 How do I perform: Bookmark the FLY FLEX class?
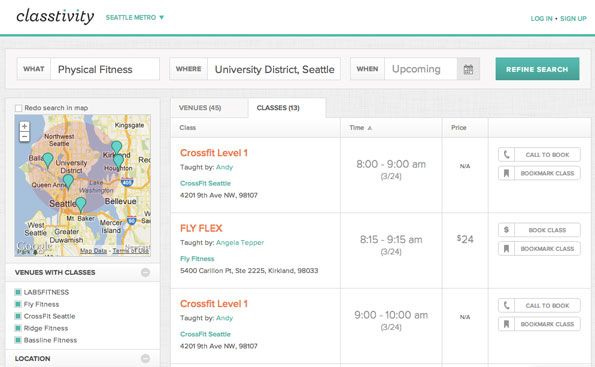(539, 249)
